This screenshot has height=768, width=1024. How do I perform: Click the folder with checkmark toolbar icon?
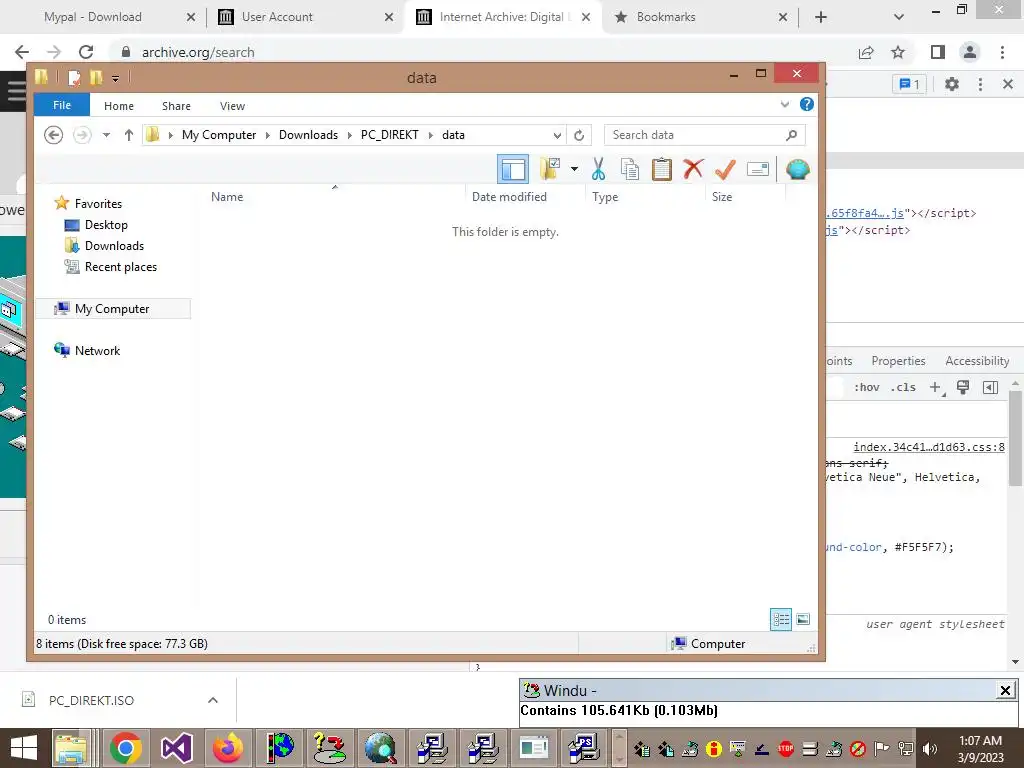coord(551,169)
